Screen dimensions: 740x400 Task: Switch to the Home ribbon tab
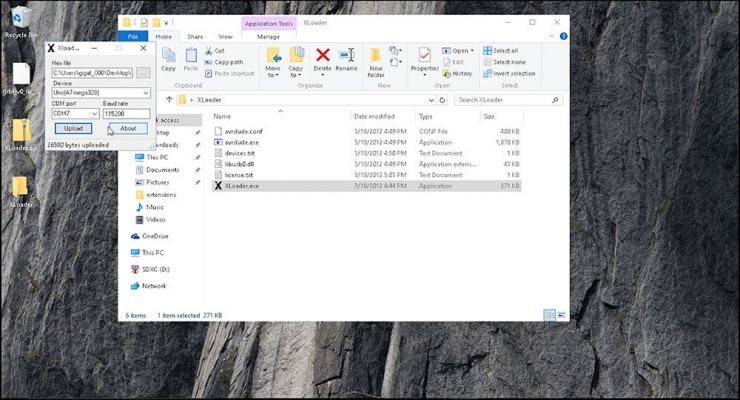pos(164,36)
